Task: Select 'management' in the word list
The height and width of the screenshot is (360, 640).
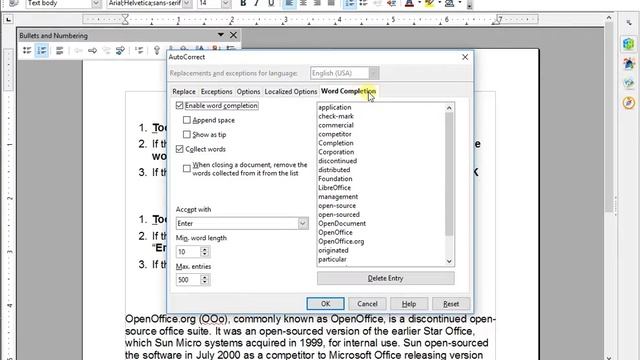Action: pos(338,197)
